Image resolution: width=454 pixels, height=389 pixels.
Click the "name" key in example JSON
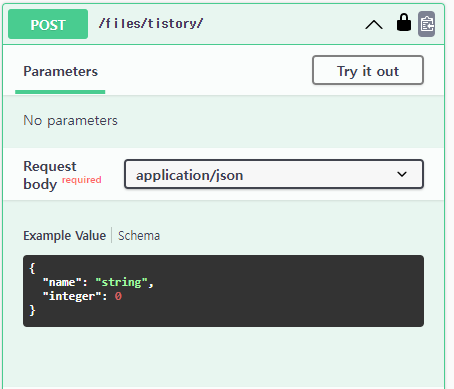pos(62,282)
